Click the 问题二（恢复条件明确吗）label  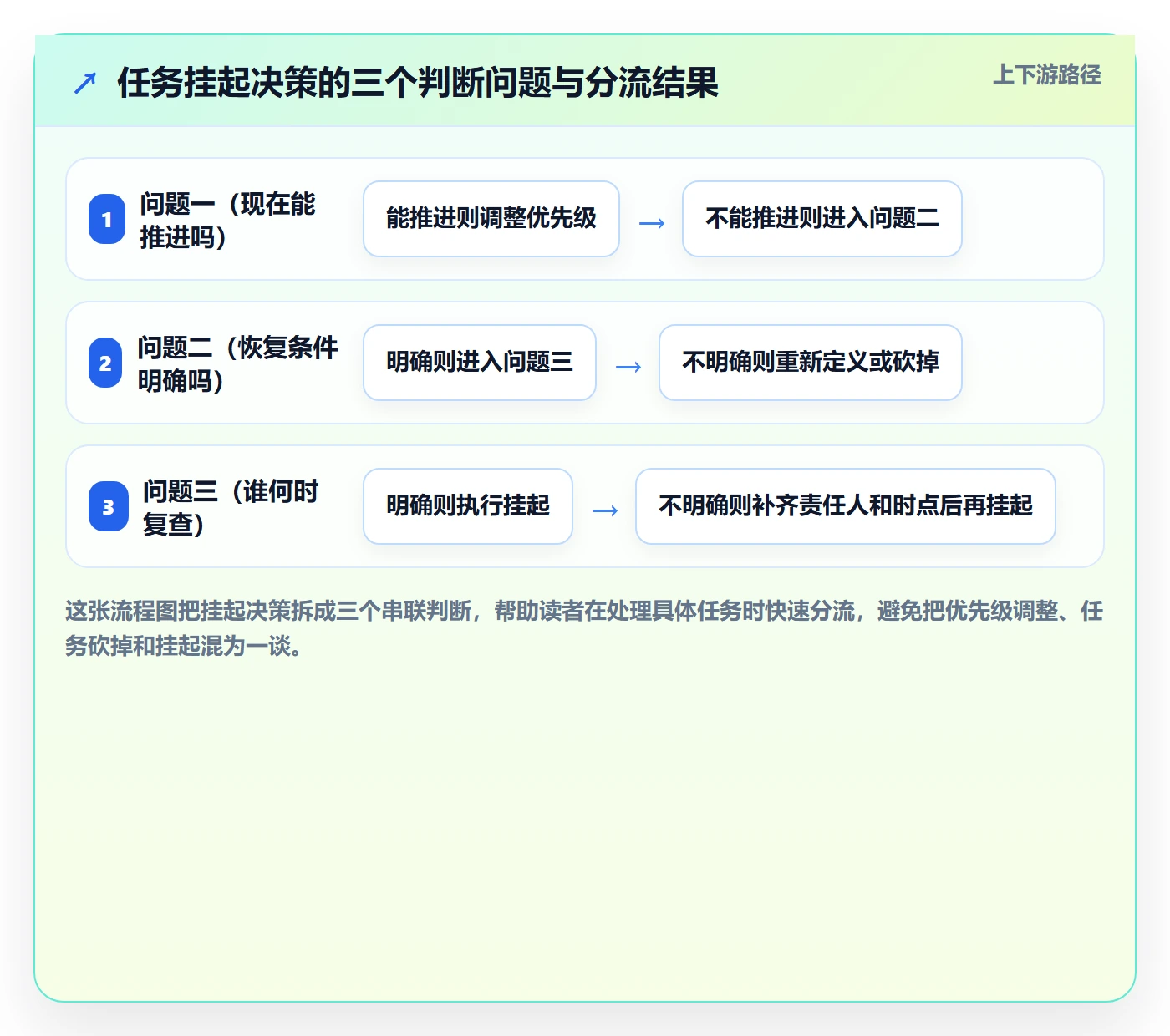click(238, 363)
